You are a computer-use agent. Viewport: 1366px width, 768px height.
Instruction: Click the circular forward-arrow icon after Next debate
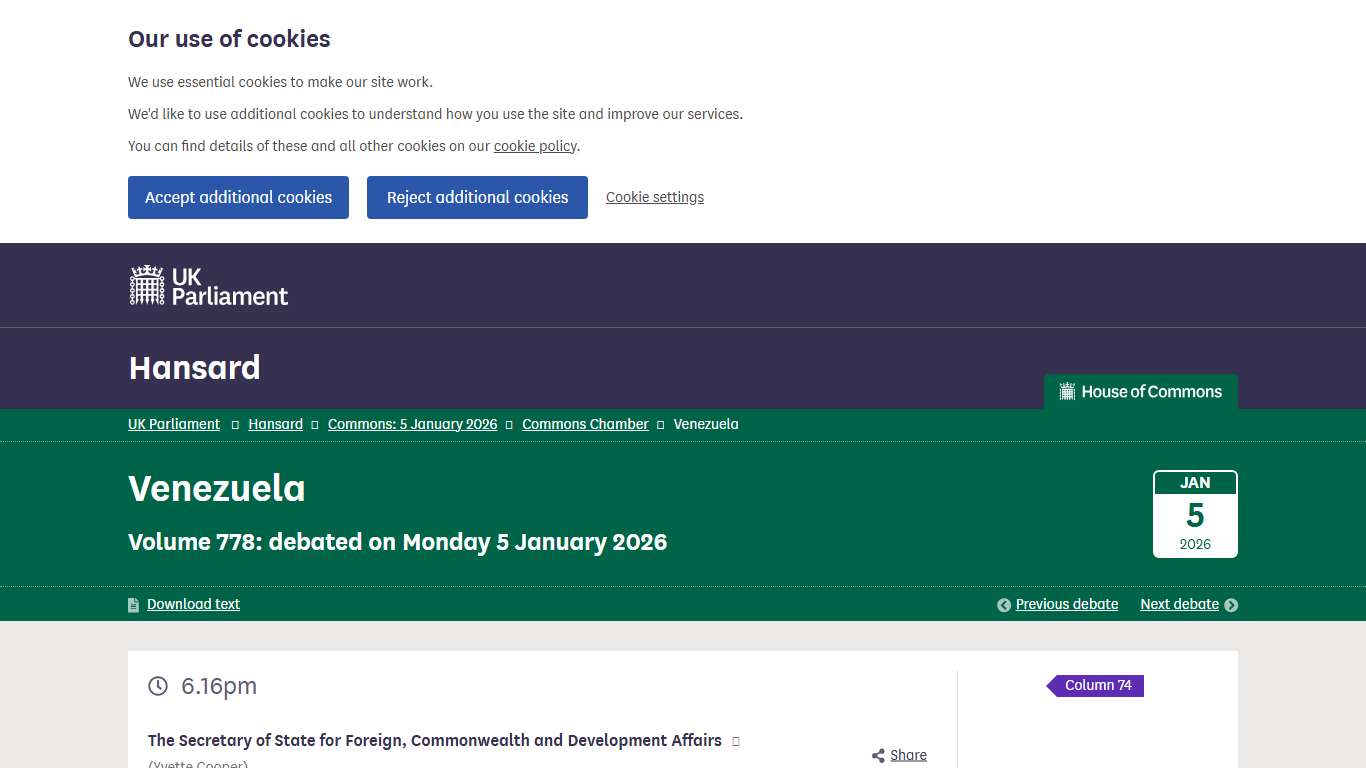[1231, 605]
